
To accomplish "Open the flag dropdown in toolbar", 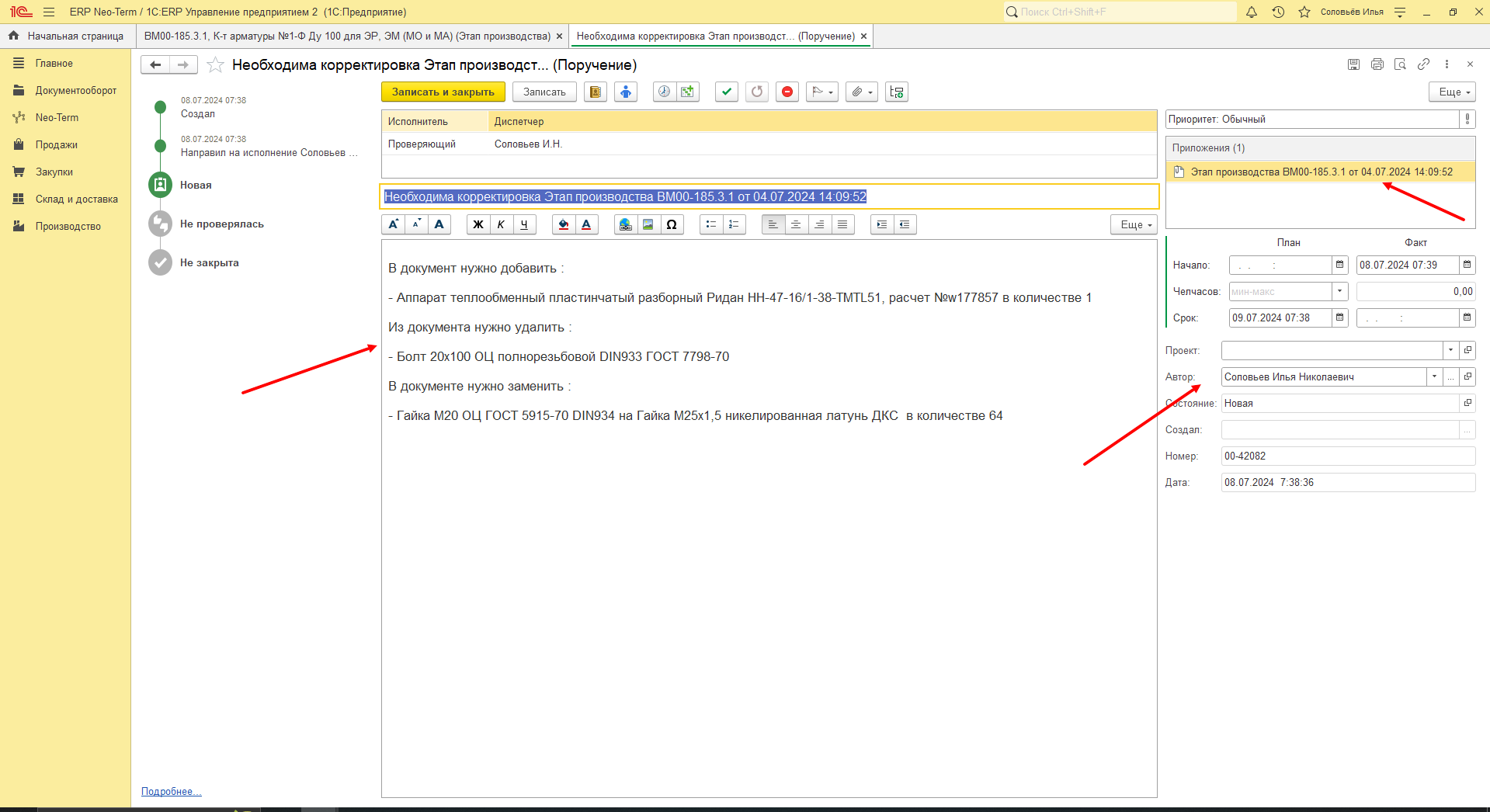I will 822,92.
